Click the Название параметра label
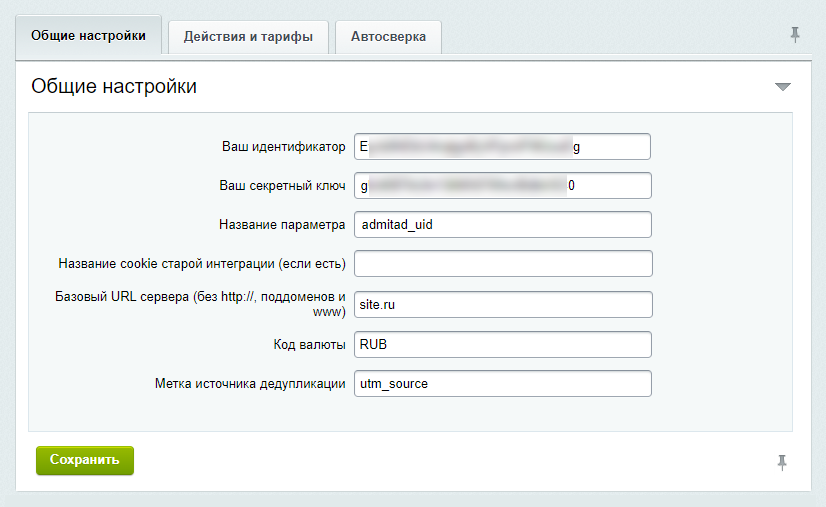 [x=281, y=225]
